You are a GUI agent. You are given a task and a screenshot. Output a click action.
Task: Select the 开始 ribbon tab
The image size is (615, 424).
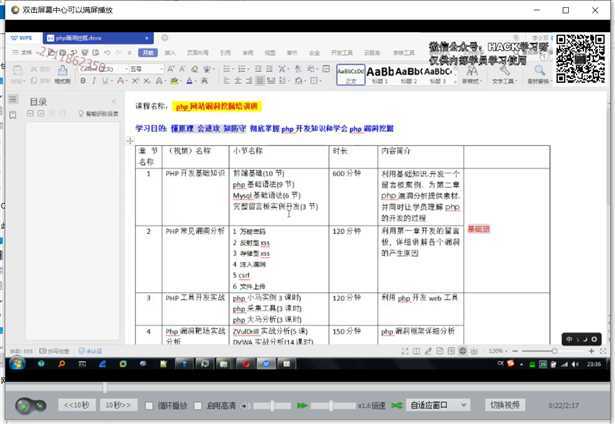click(148, 52)
